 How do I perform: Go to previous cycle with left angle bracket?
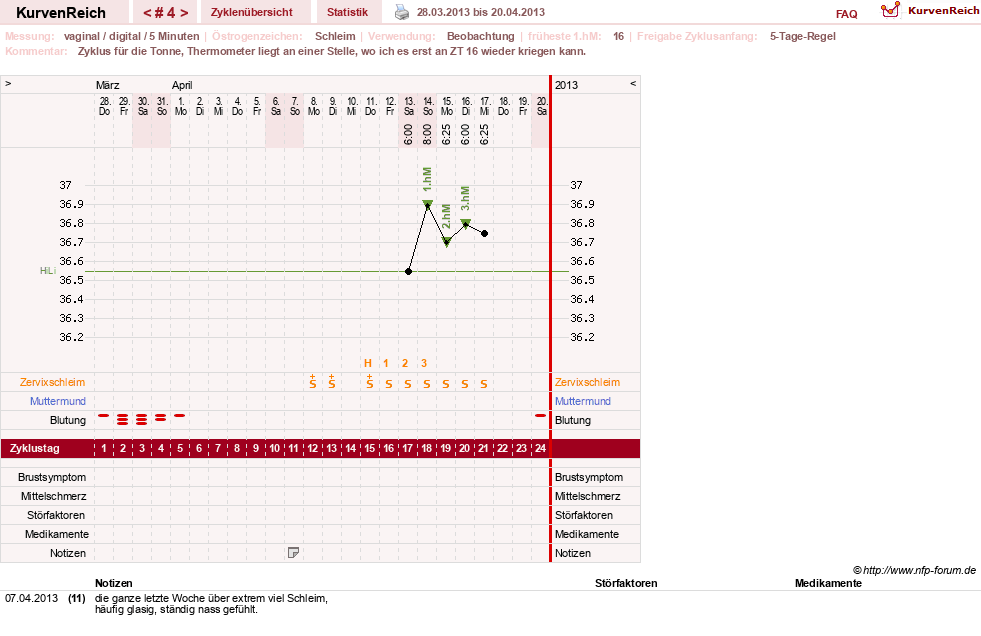tap(147, 13)
